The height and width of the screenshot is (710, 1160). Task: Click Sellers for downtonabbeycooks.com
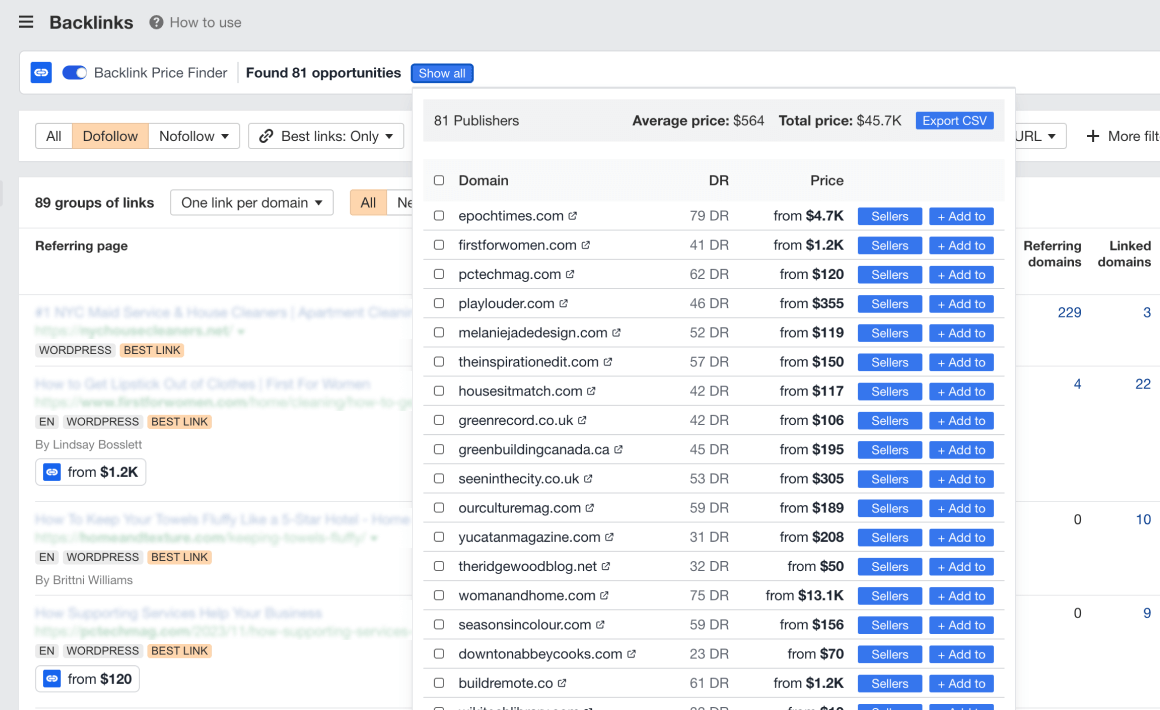click(x=890, y=655)
